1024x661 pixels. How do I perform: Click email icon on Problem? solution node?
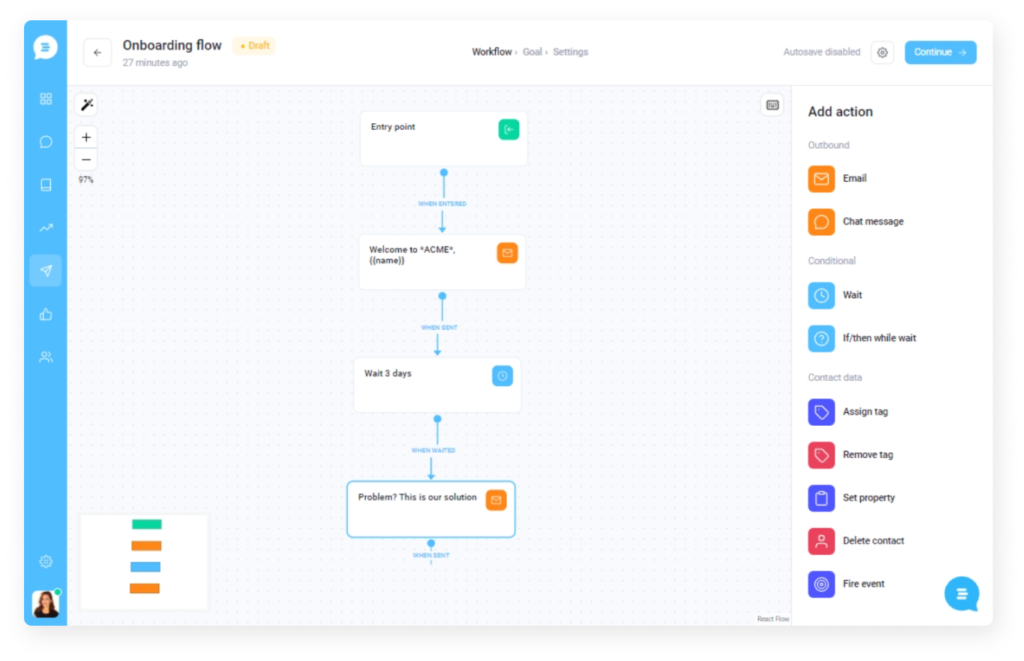pos(496,500)
